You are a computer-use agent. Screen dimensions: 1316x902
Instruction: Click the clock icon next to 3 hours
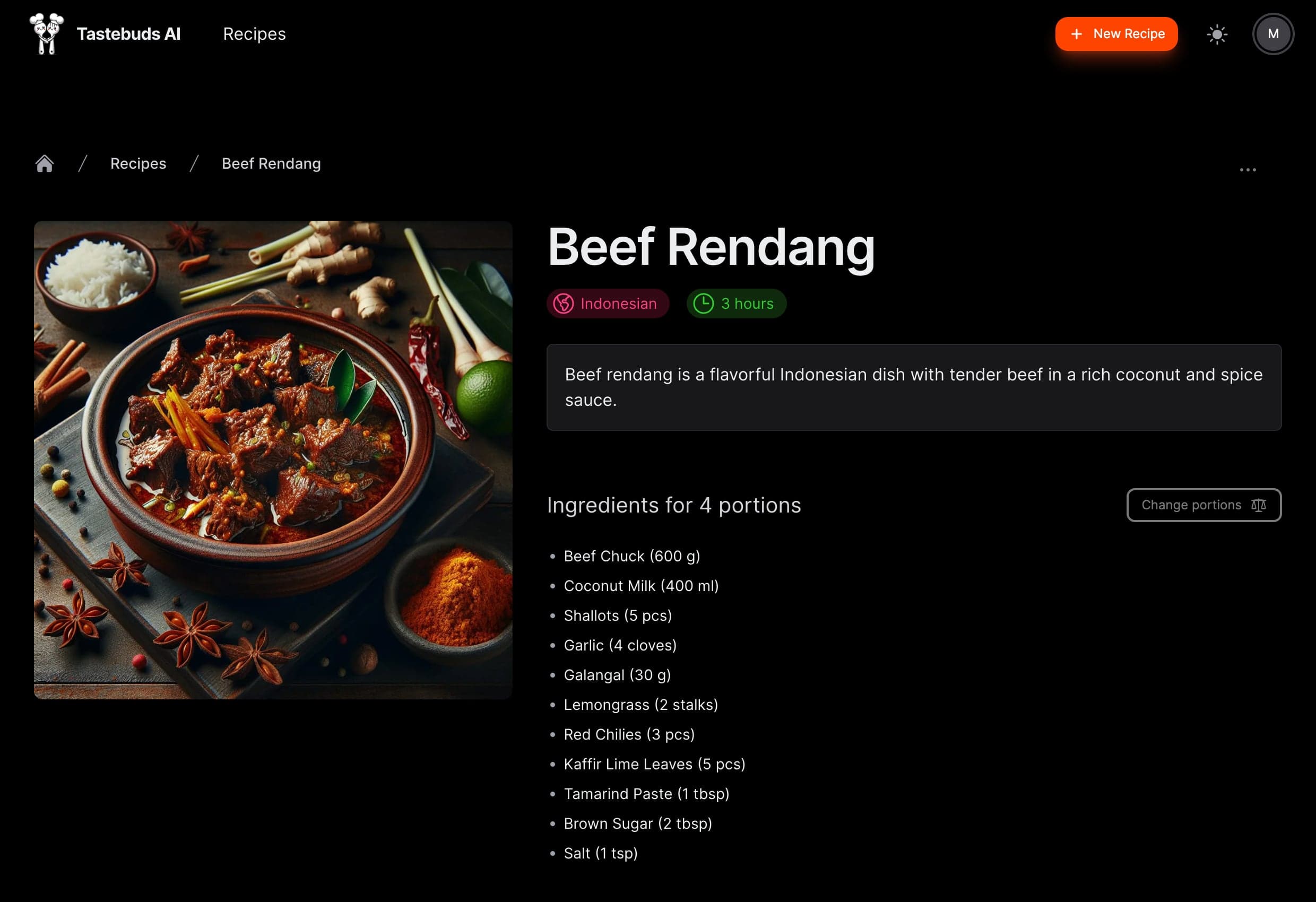point(703,303)
